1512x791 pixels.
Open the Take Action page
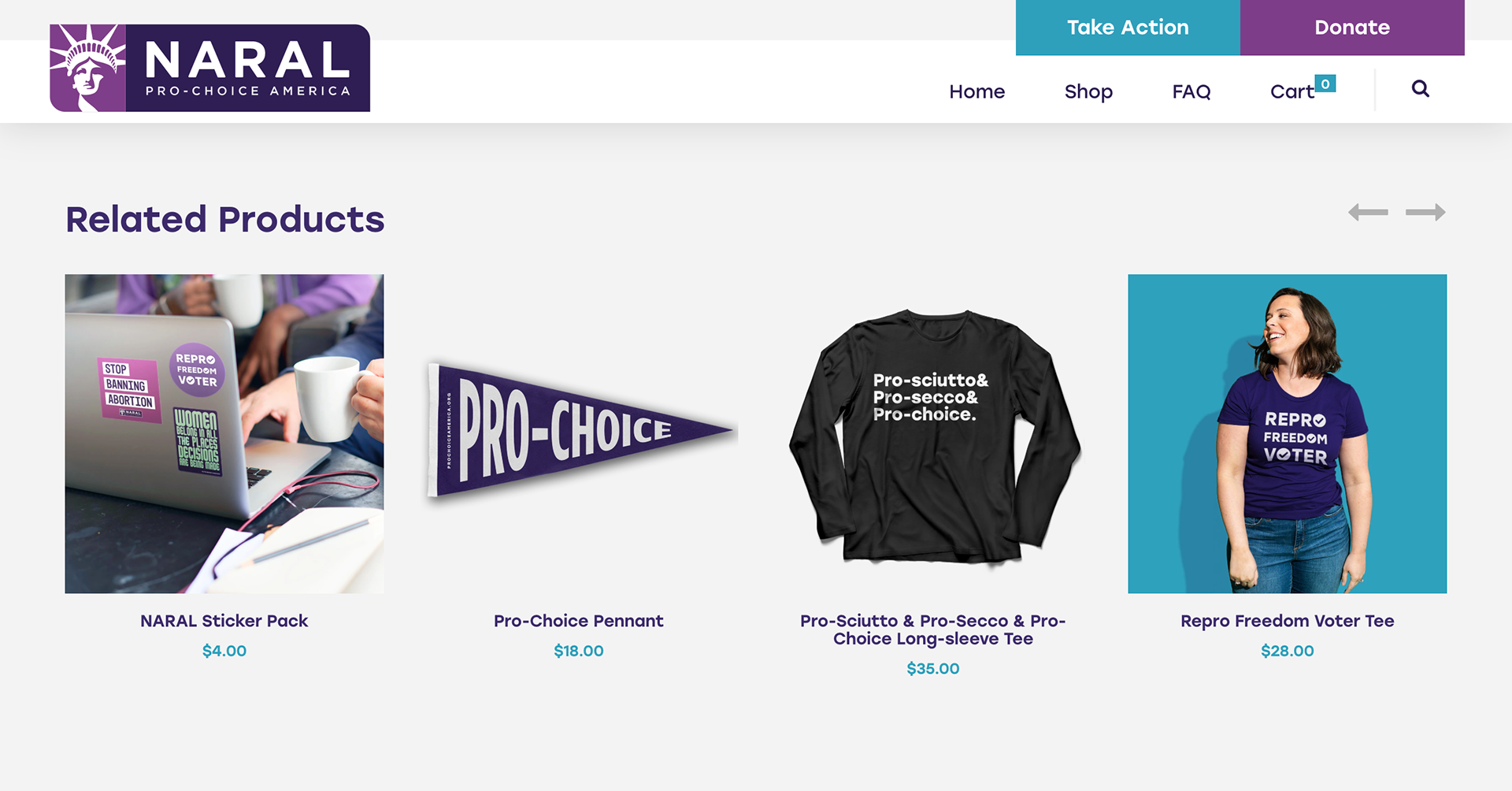coord(1128,28)
